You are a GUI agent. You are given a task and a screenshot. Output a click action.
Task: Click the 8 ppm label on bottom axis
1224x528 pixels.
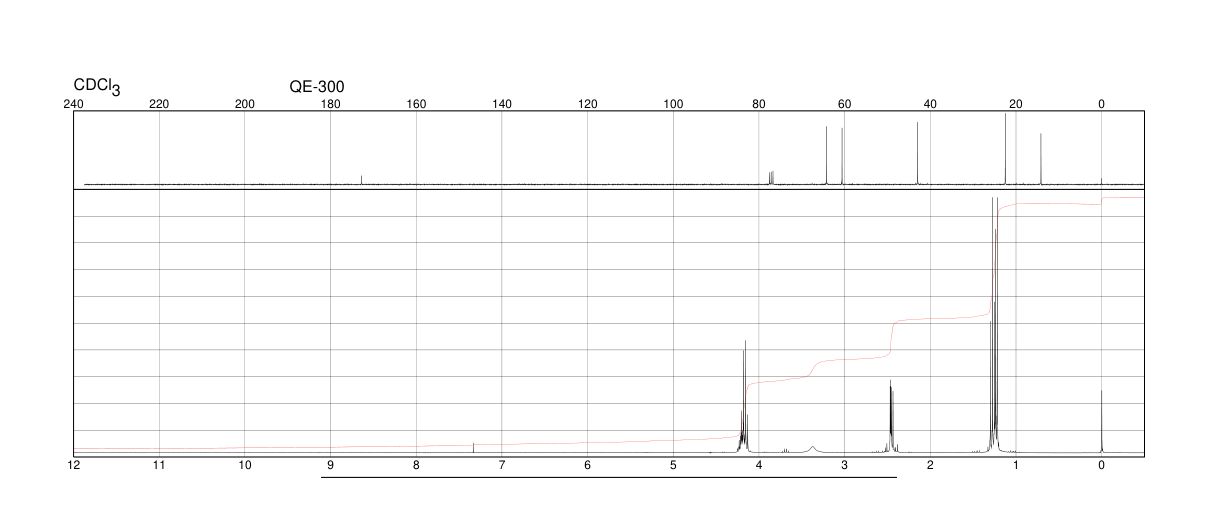coord(416,465)
